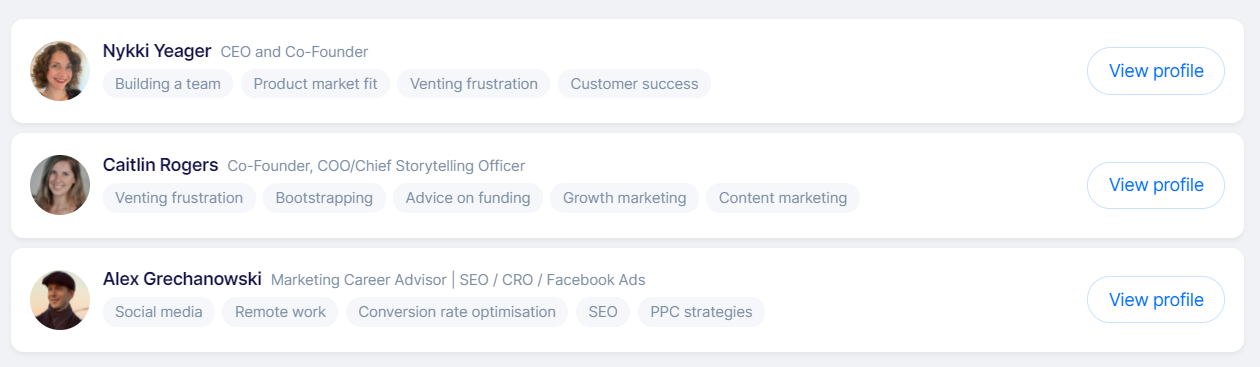Select Advice on funding tag
The height and width of the screenshot is (367, 1260).
coord(468,198)
